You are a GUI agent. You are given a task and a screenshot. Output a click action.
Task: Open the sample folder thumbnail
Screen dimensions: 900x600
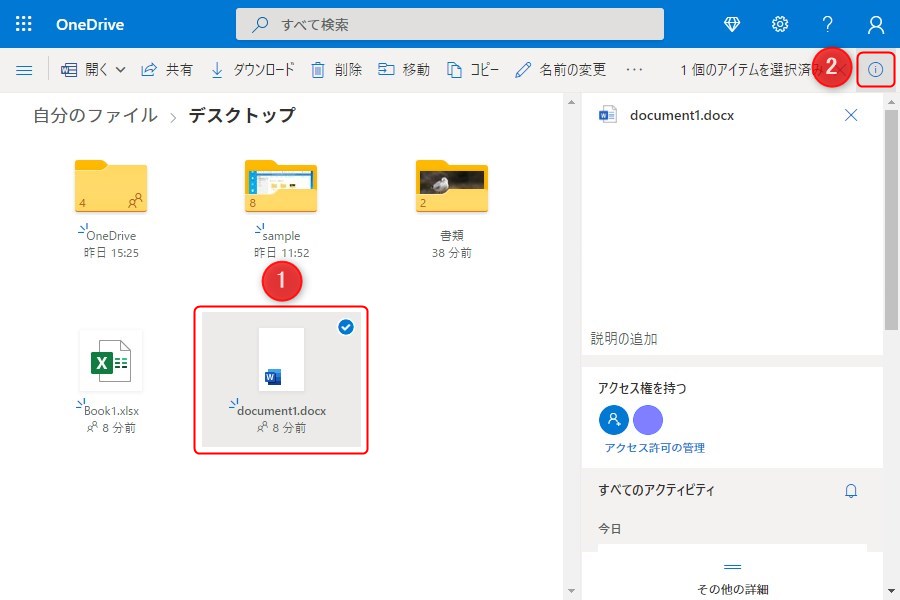pyautogui.click(x=281, y=187)
